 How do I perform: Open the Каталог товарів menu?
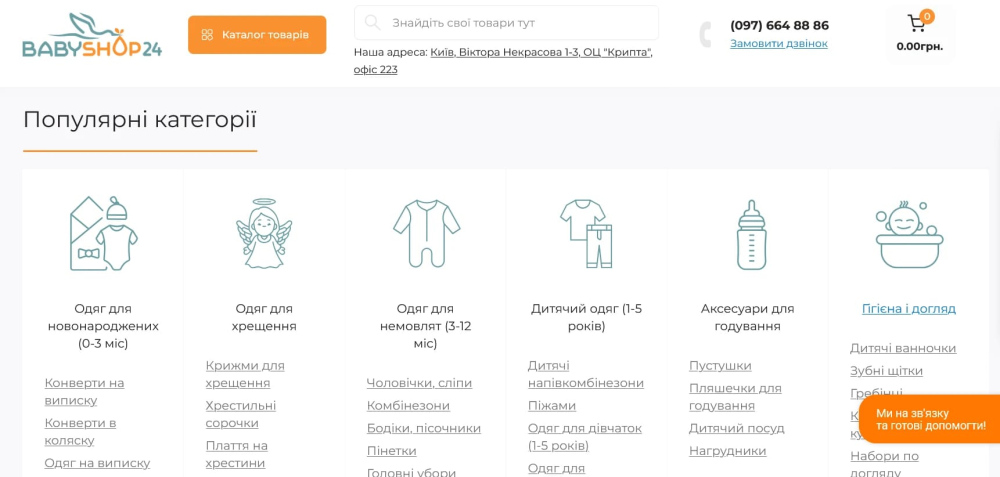point(257,35)
